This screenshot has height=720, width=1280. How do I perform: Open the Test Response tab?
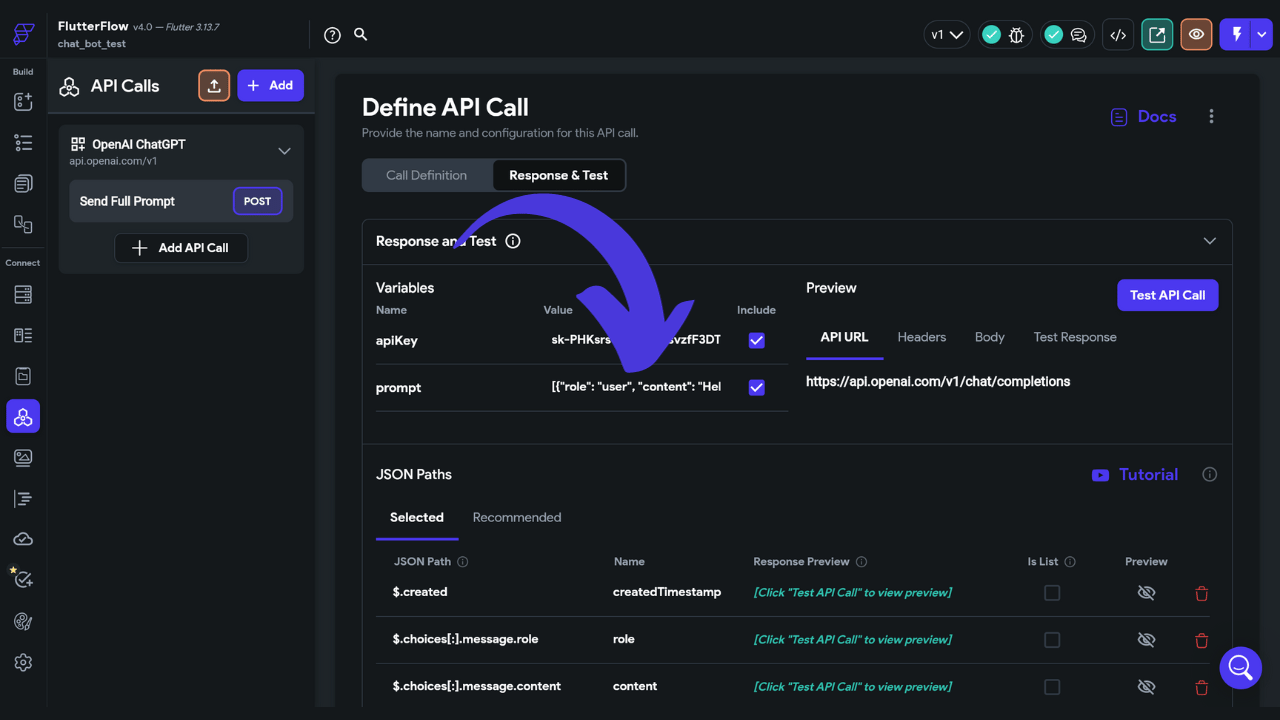[x=1075, y=338]
